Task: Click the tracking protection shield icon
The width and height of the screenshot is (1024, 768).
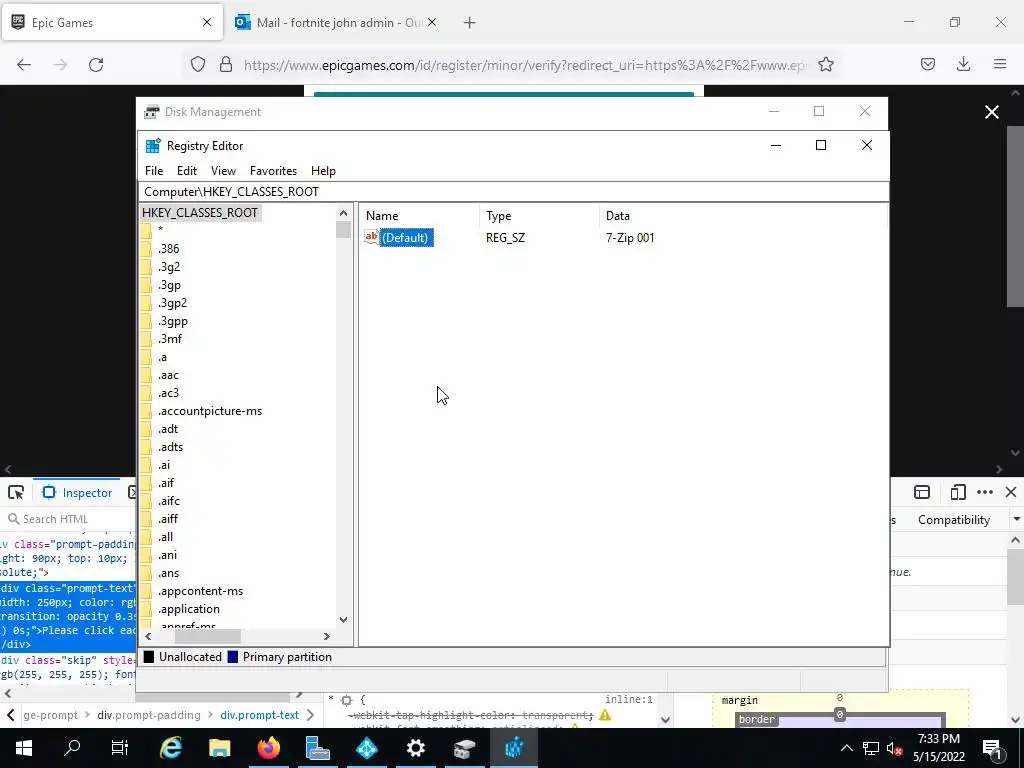Action: pos(198,64)
